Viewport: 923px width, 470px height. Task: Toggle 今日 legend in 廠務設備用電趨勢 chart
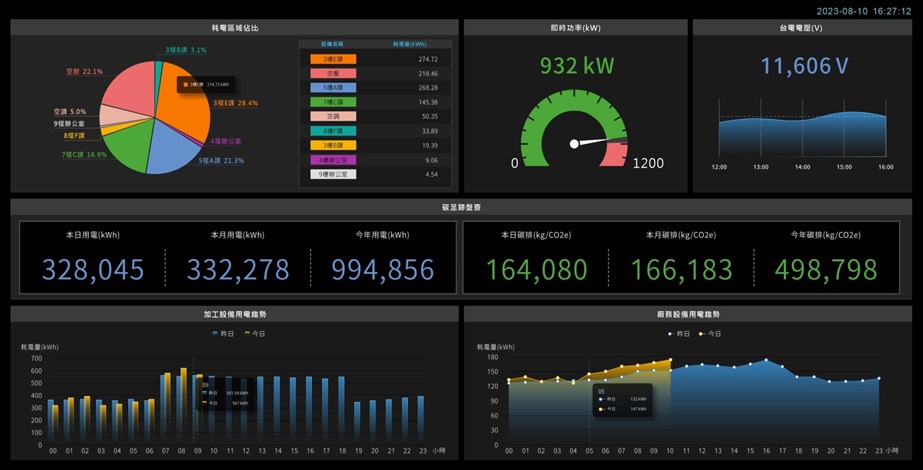coord(710,334)
